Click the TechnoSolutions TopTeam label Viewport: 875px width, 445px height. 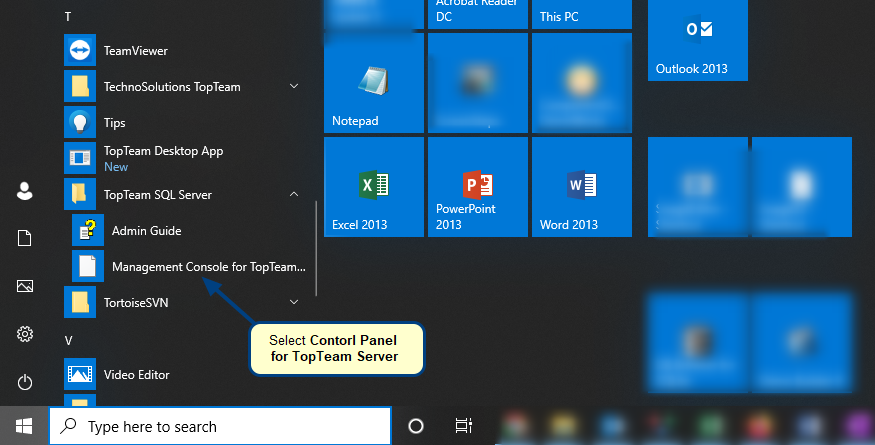[x=172, y=87]
